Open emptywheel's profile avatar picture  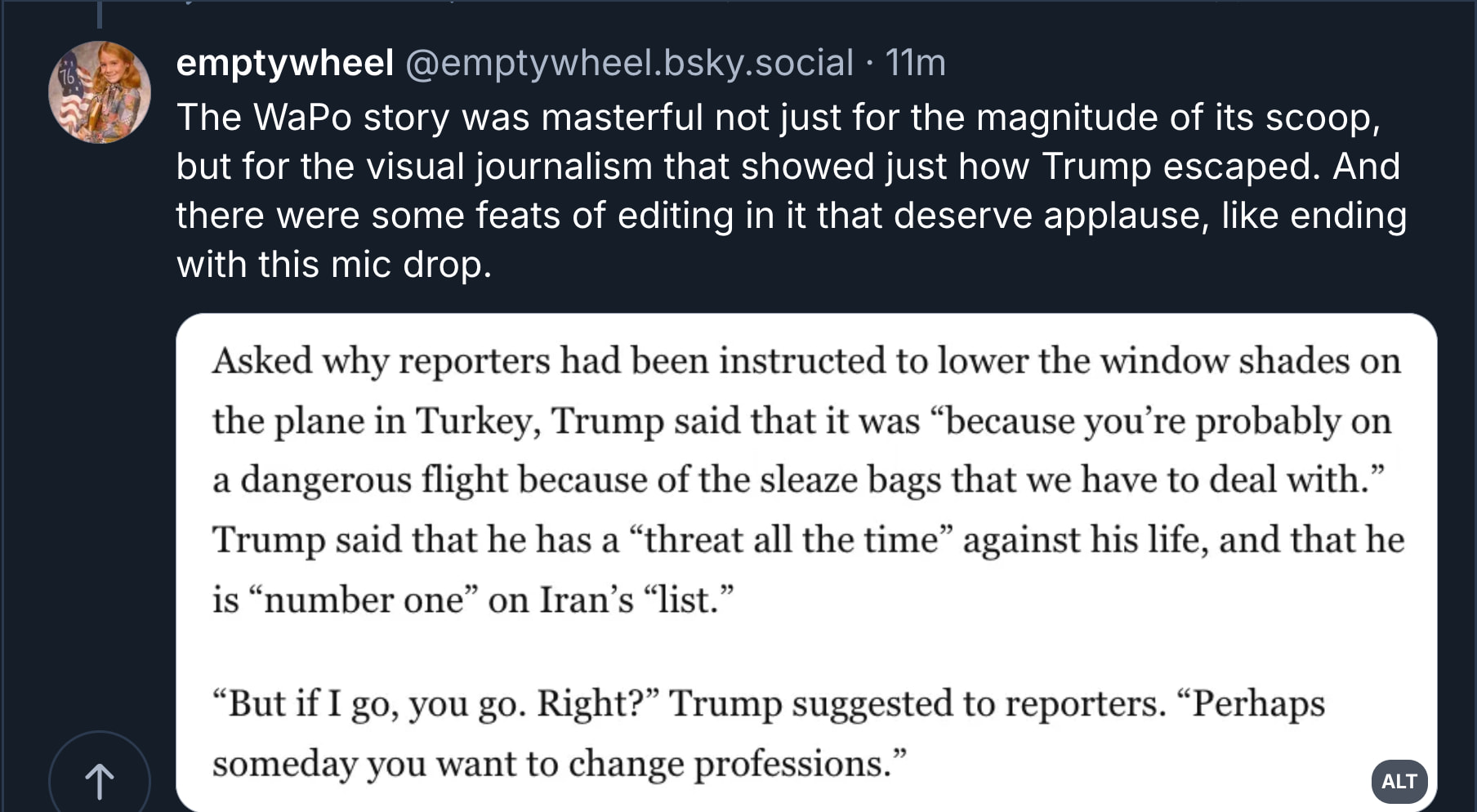100,92
